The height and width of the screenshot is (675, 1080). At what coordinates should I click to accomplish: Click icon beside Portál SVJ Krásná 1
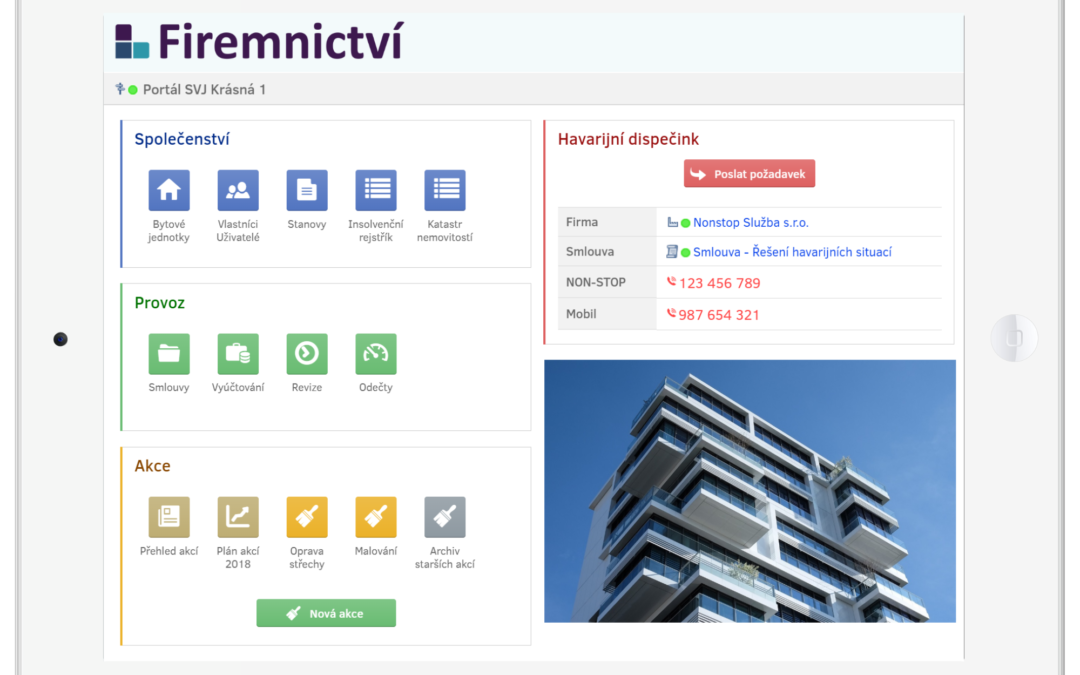120,89
